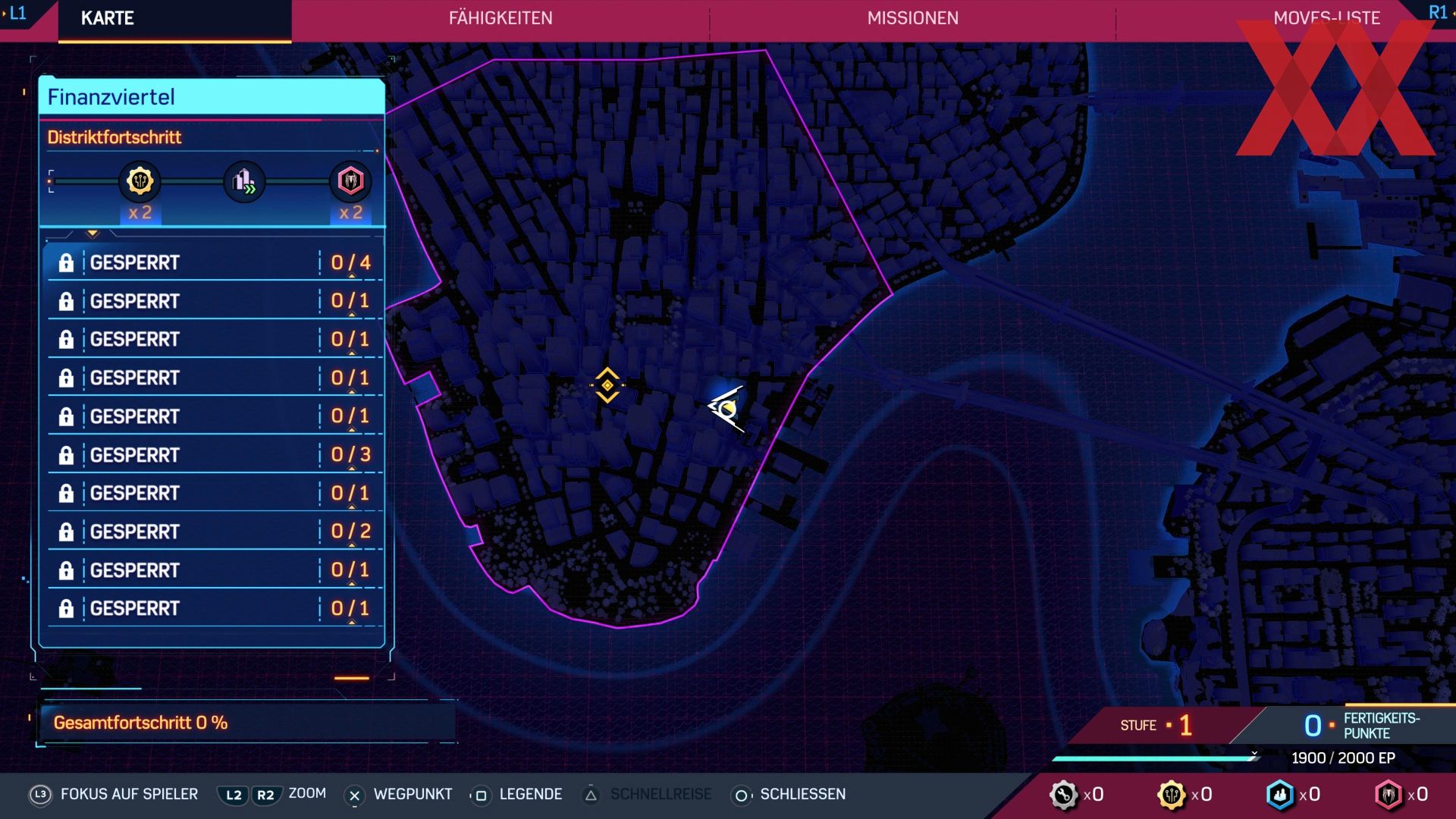Click the Gesamtfortschritt 0 % bar
The height and width of the screenshot is (819, 1456).
coord(247,723)
